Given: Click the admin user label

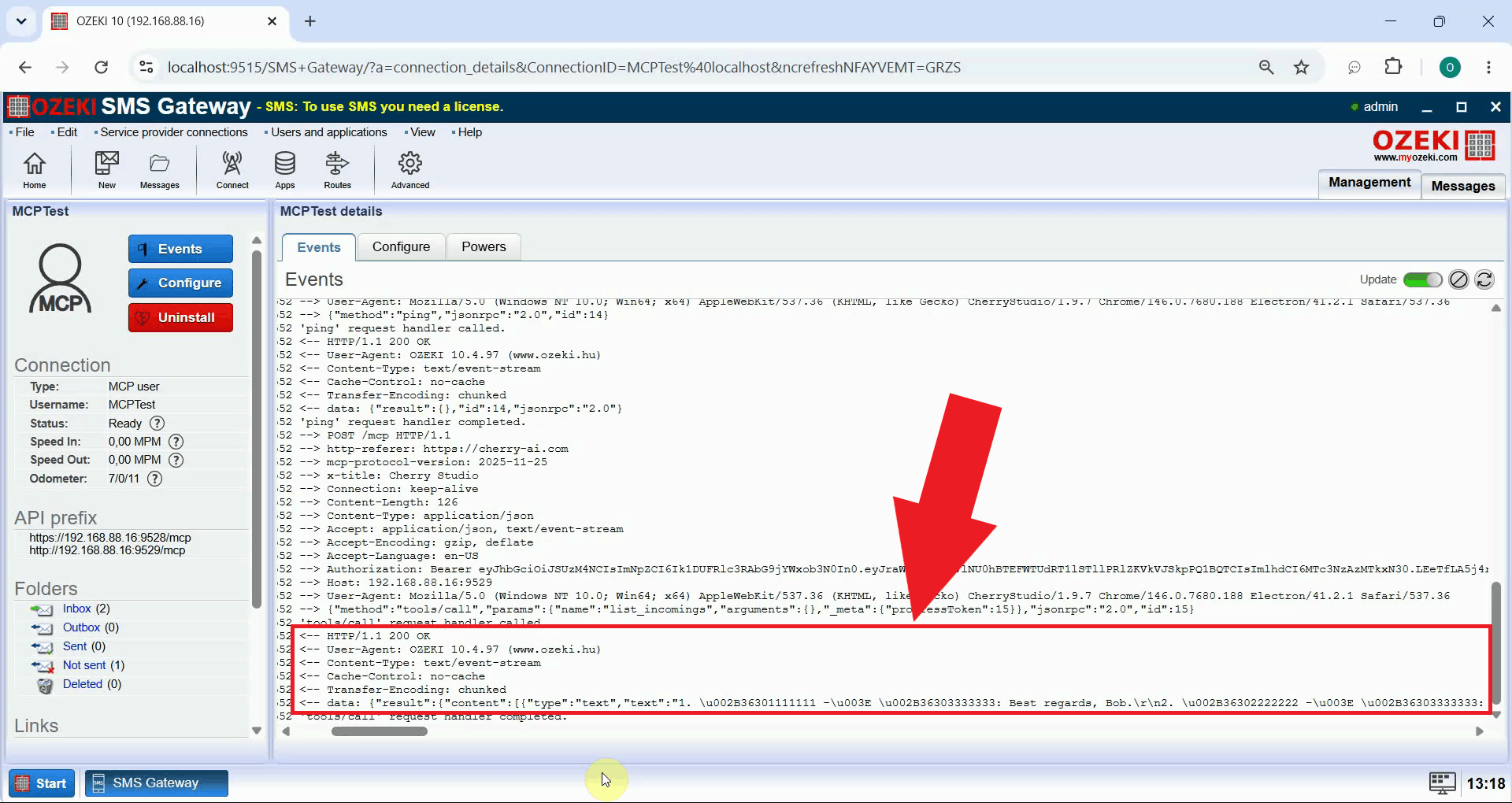Looking at the screenshot, I should point(1380,106).
